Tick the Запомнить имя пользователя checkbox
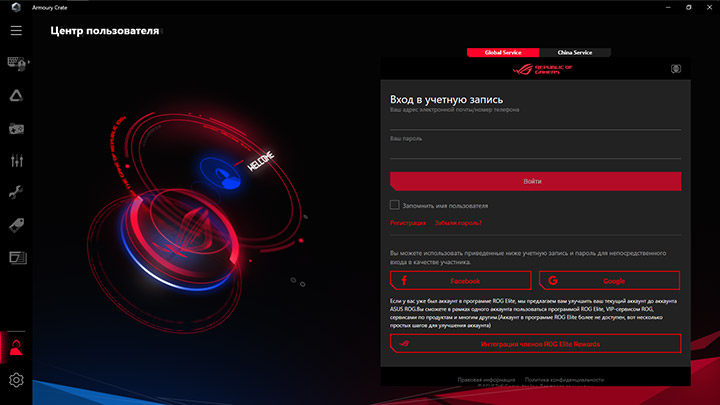This screenshot has width=720, height=405. (x=394, y=205)
